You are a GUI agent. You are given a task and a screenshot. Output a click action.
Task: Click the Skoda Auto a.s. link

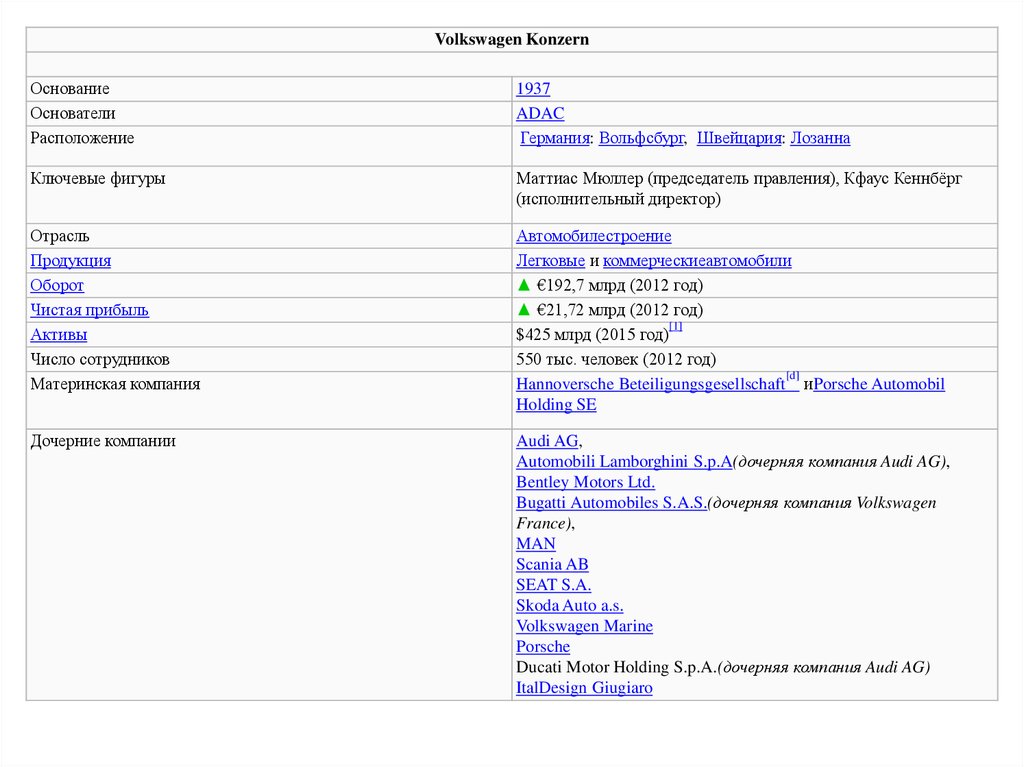(x=569, y=605)
